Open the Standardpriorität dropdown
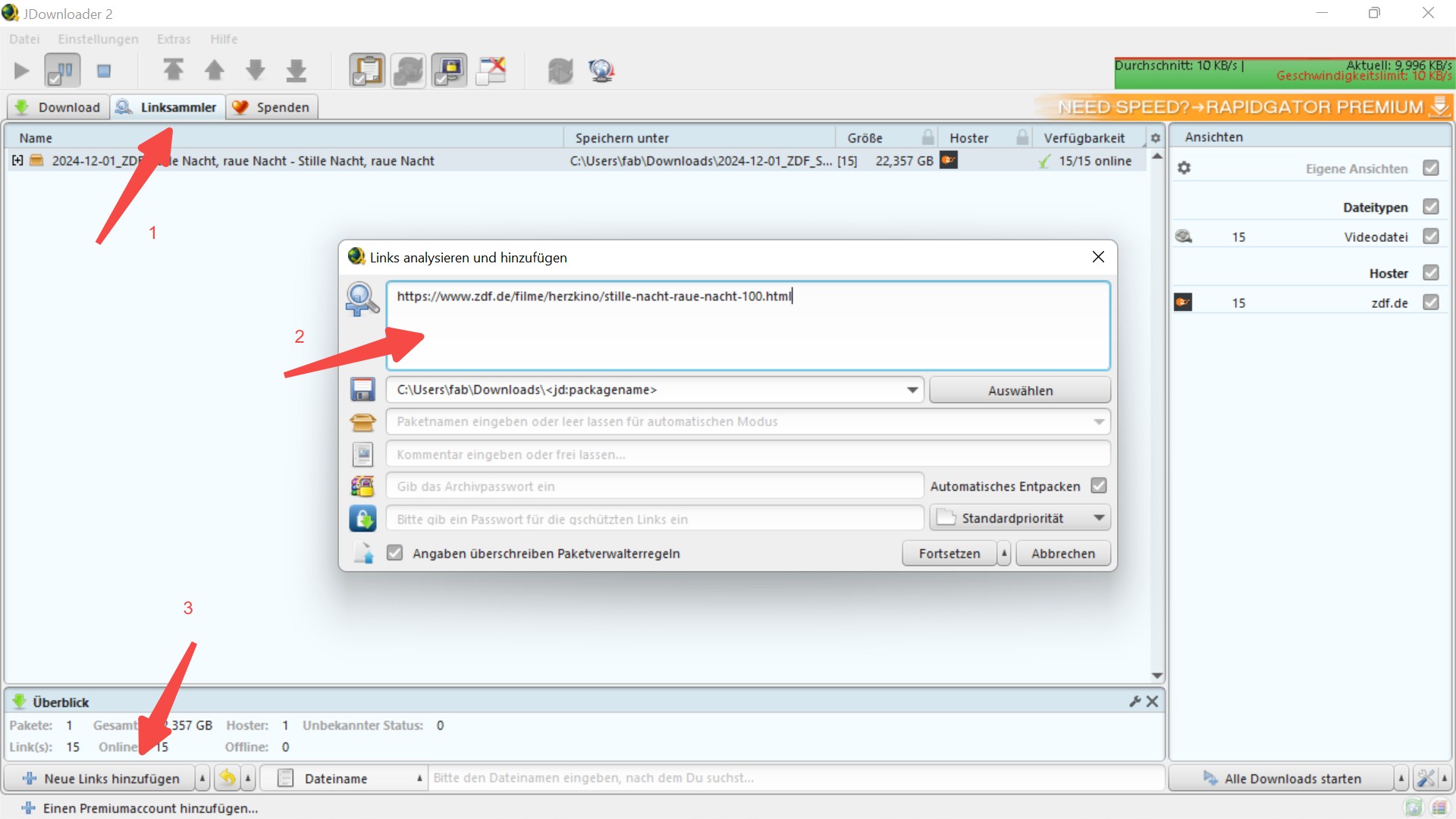The height and width of the screenshot is (819, 1456). pos(1020,518)
